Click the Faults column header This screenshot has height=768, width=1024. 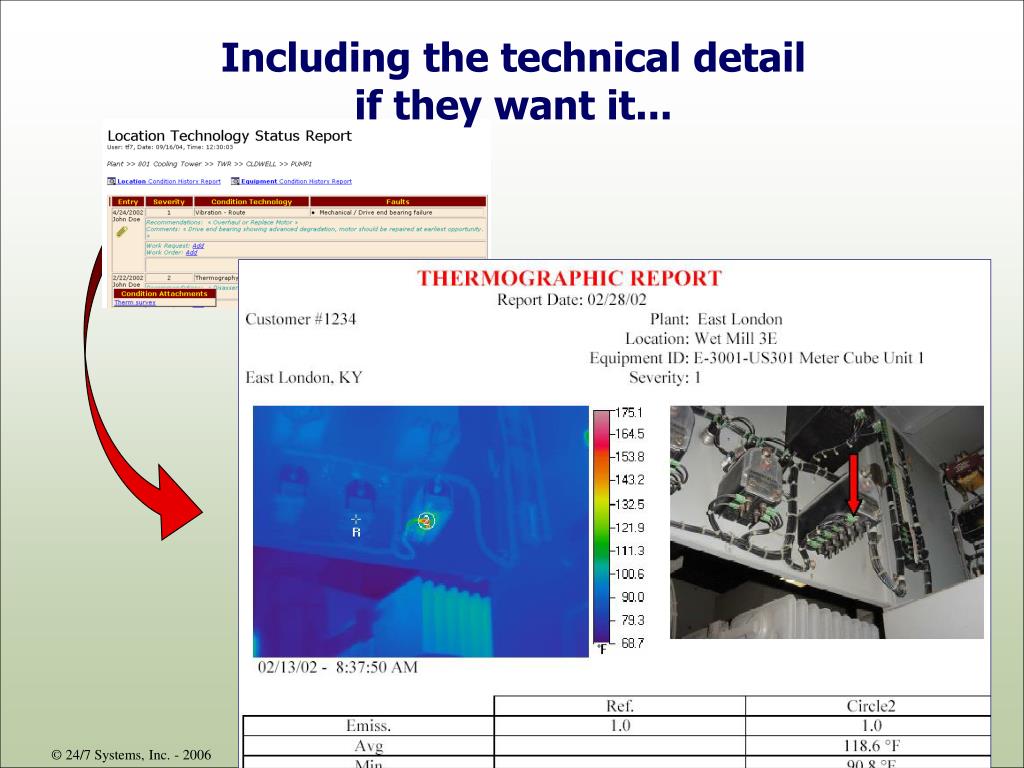[398, 202]
